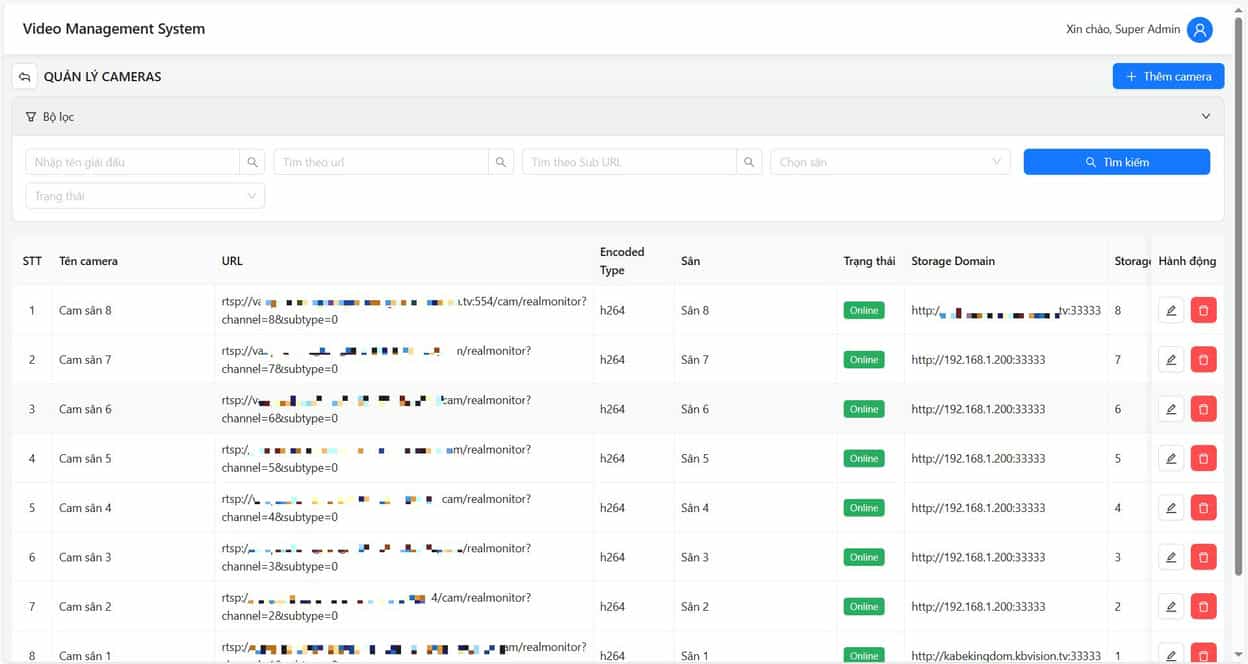Viewport: 1248px width, 664px height.
Task: Remove Cam sân 2 with delete icon
Action: (x=1203, y=606)
